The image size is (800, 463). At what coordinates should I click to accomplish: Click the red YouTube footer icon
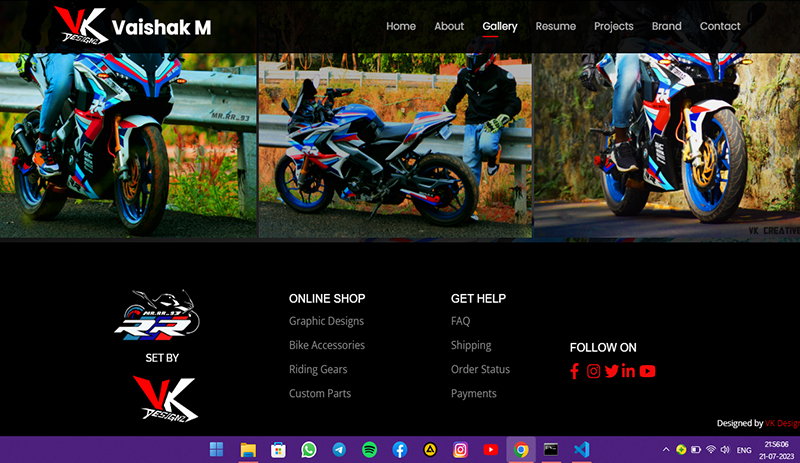[647, 371]
